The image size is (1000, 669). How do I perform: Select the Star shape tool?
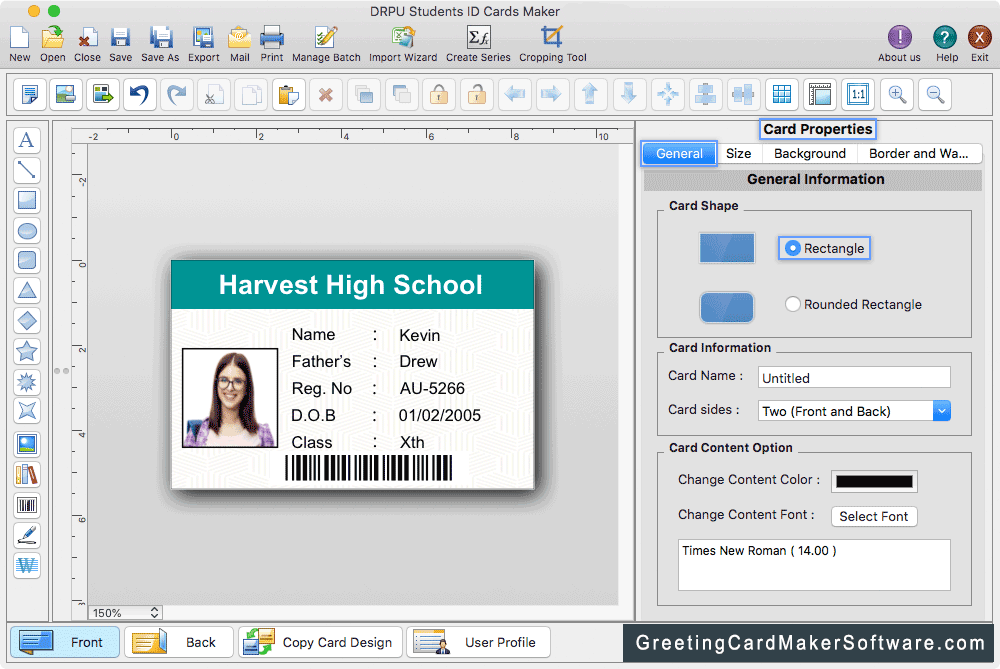click(x=27, y=351)
